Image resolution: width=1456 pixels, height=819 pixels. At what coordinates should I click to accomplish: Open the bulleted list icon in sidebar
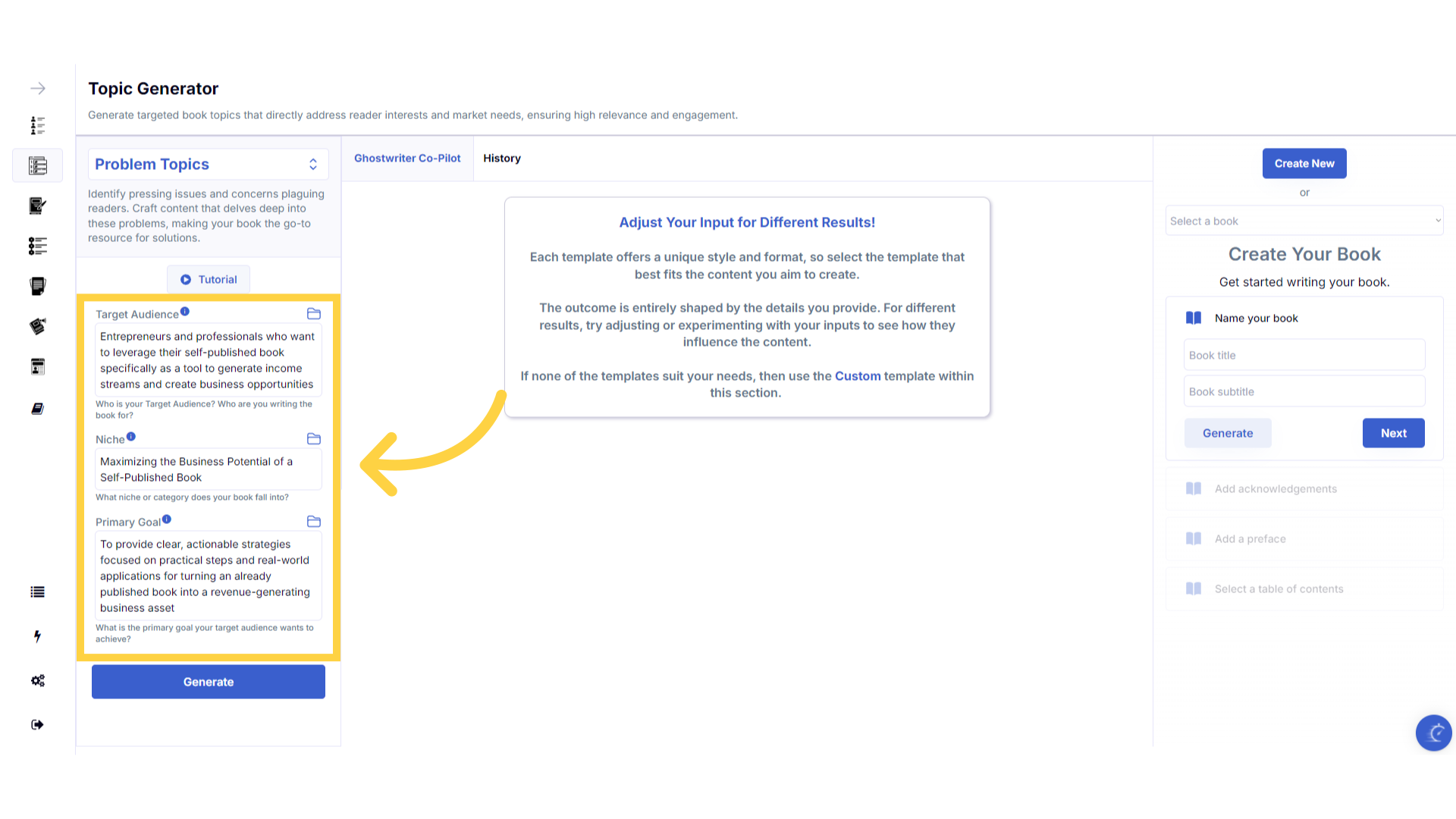(38, 592)
